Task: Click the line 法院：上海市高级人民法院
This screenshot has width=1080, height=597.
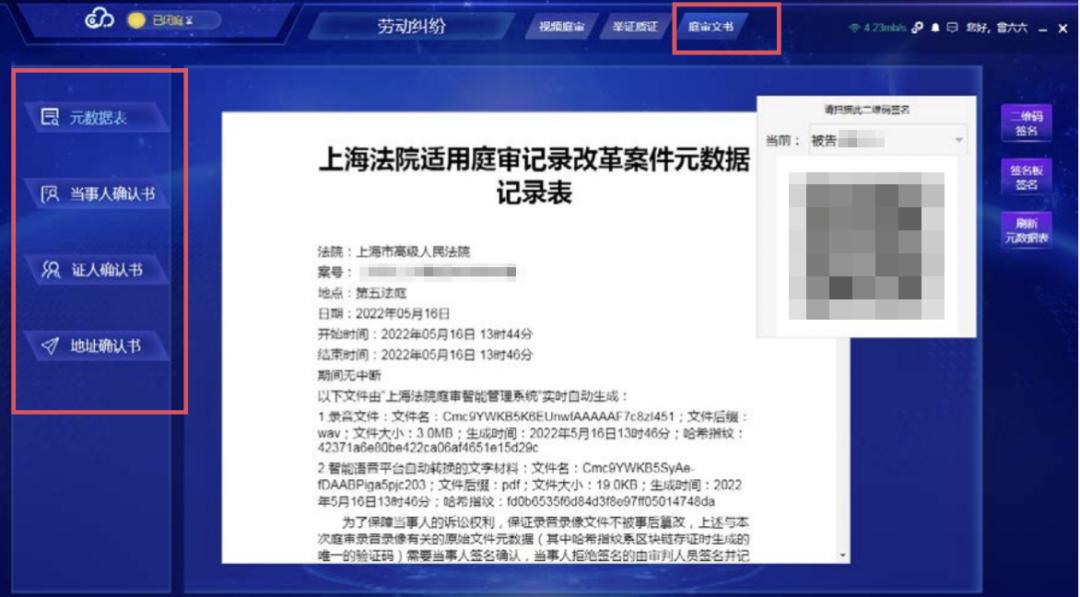Action: coord(394,251)
